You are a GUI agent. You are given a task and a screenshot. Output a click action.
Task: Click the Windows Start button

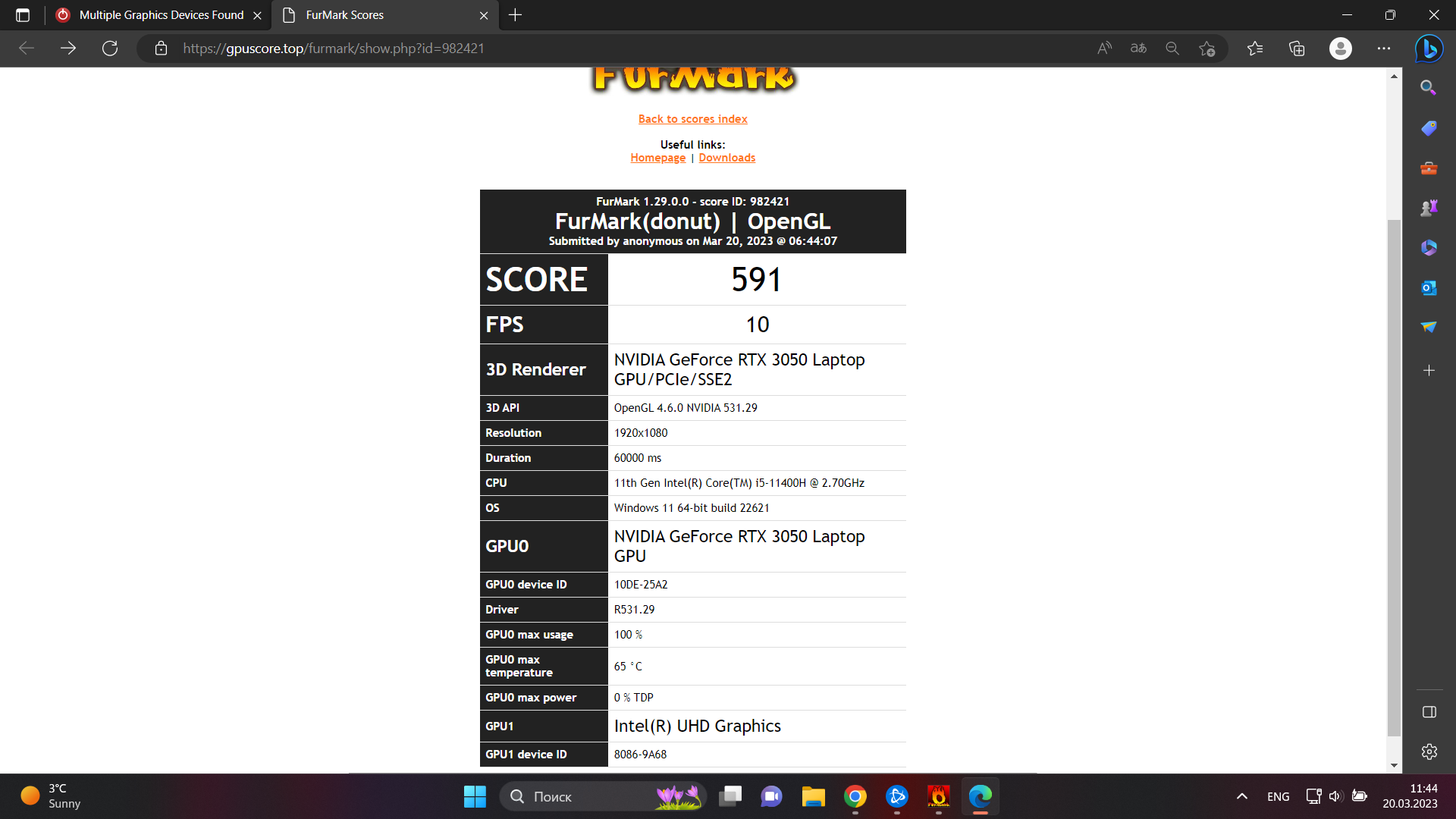[475, 797]
